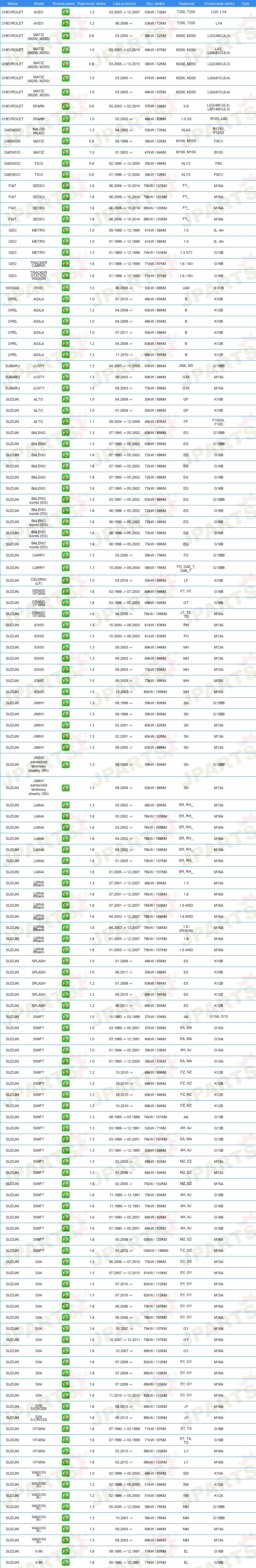Click fuel icon in Suzuki SX4 81kW/110KM row
The image size is (256, 1568).
(65, 1273)
